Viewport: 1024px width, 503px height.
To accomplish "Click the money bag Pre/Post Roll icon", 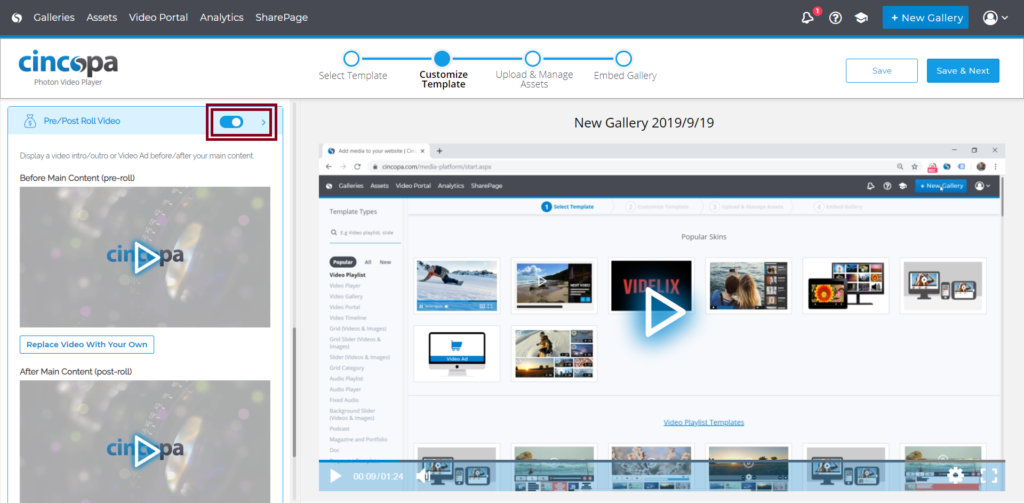I will (27, 121).
